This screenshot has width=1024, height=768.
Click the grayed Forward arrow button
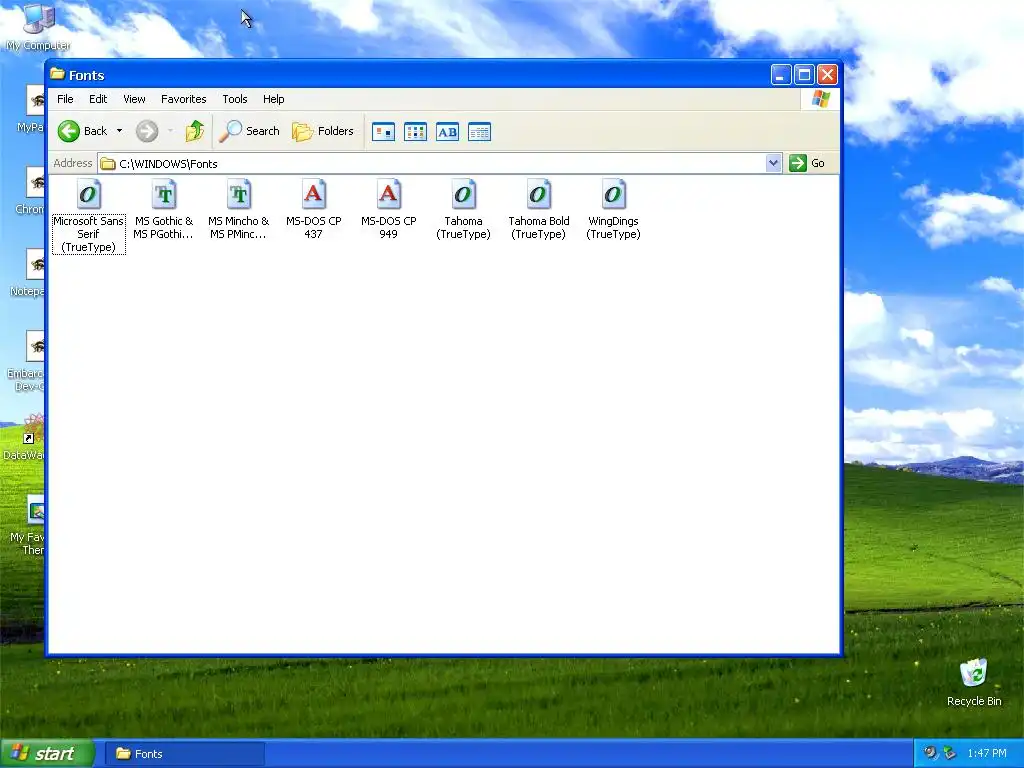coord(147,131)
